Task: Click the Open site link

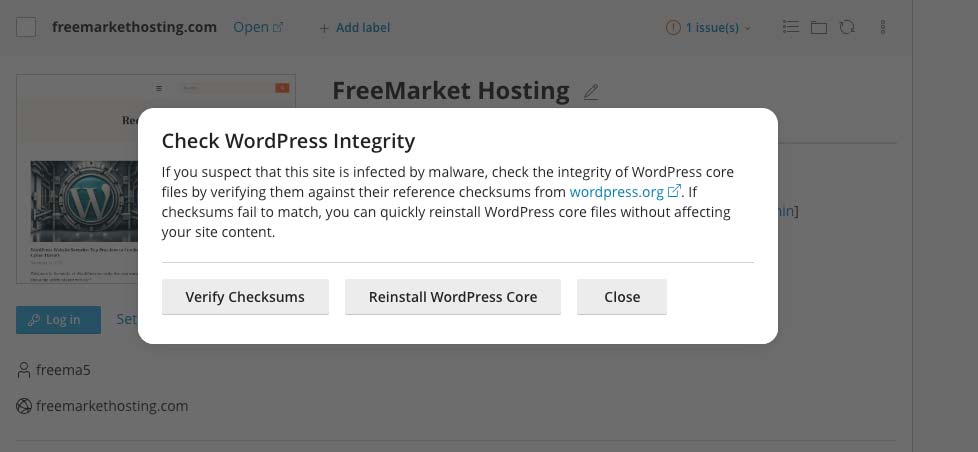Action: click(250, 27)
